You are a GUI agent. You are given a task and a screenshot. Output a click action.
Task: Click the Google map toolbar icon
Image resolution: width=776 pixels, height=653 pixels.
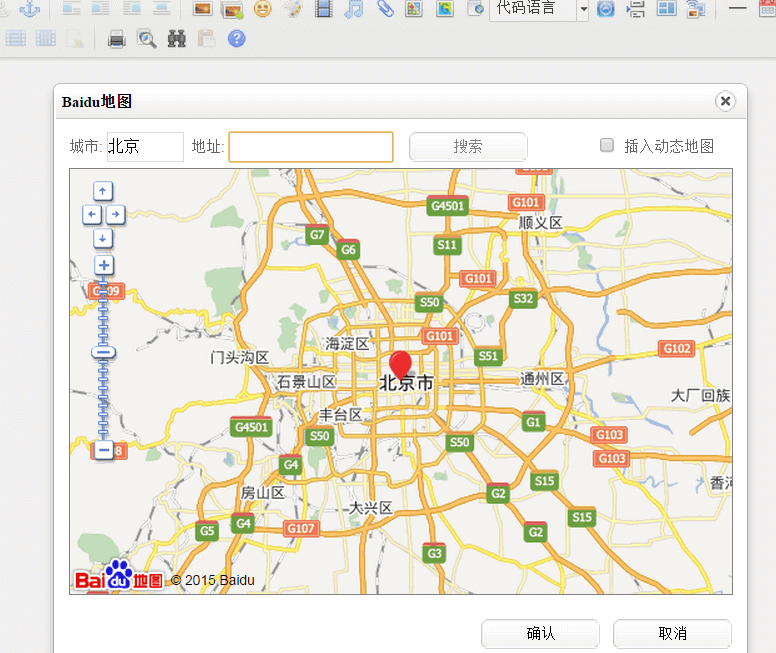click(444, 8)
